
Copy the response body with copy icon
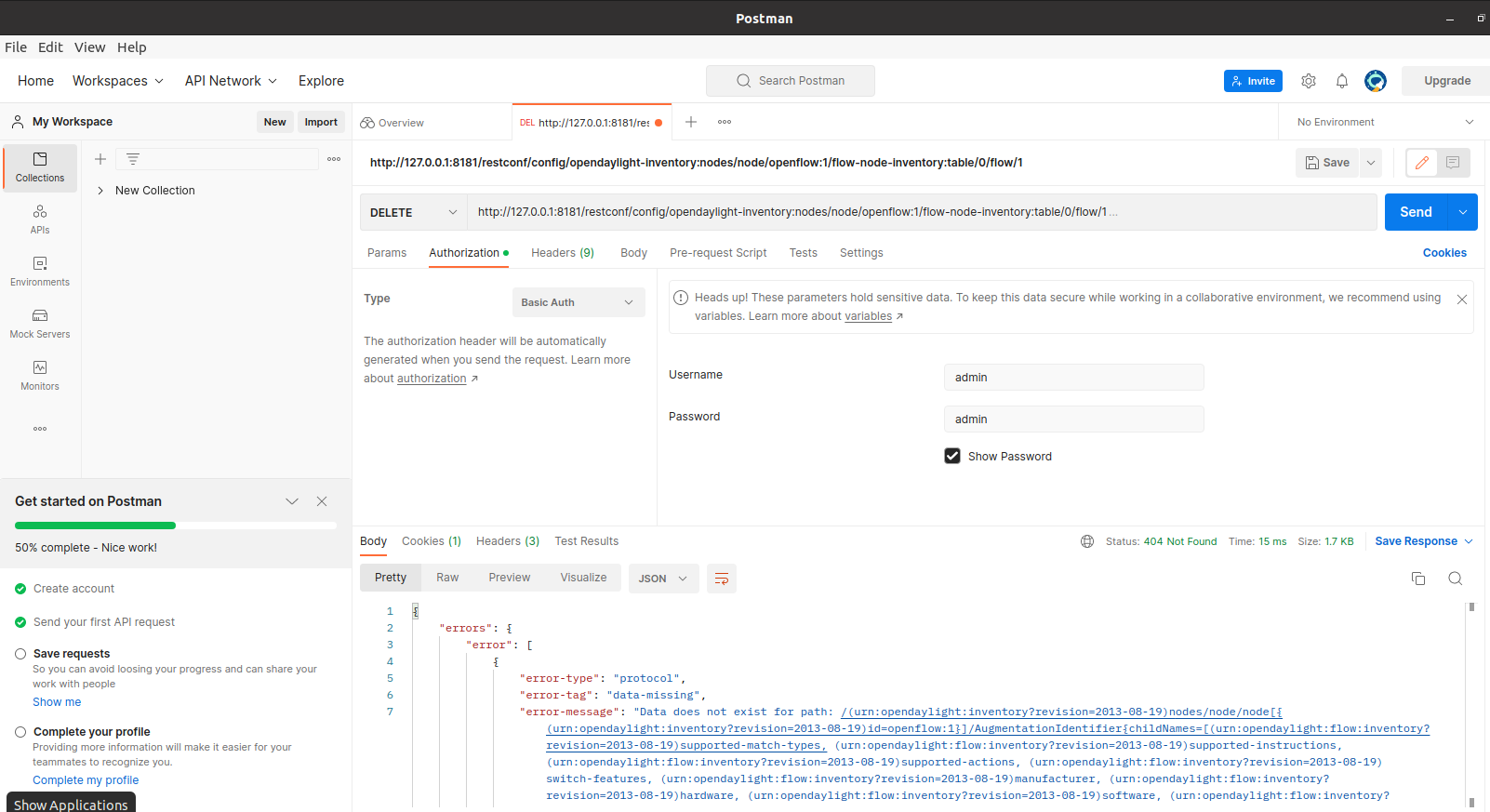coord(1418,579)
